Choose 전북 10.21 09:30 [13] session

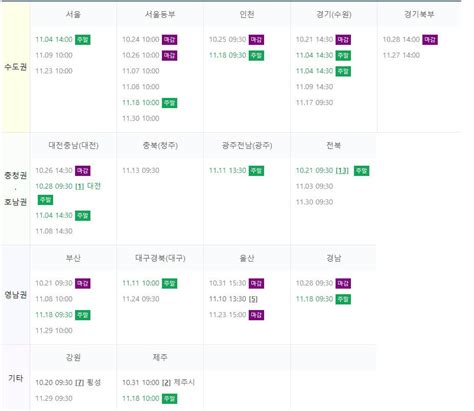(322, 171)
